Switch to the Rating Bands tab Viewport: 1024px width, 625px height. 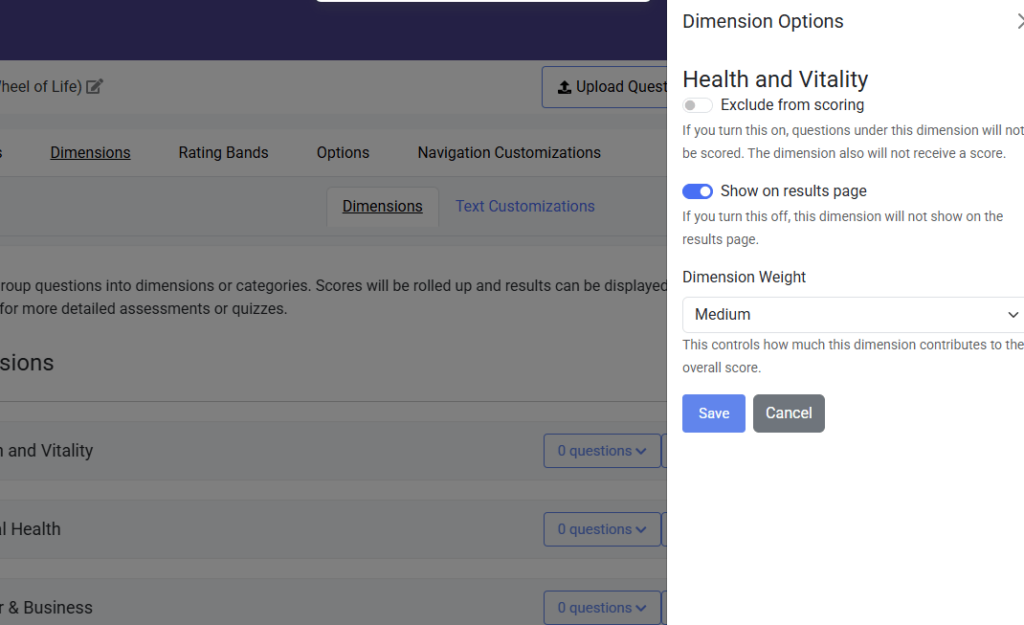coord(223,153)
